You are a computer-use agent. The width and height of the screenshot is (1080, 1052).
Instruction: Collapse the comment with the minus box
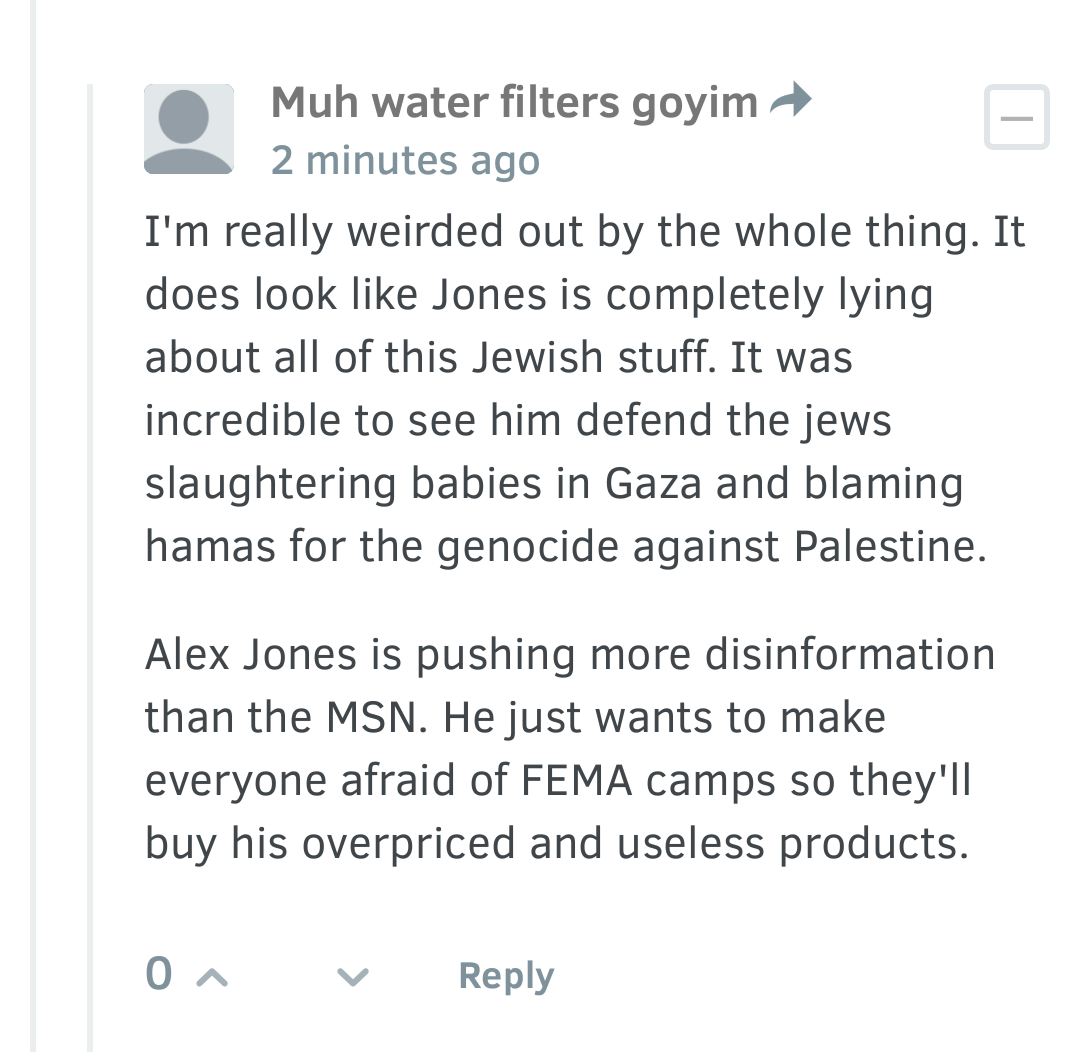click(x=1017, y=117)
